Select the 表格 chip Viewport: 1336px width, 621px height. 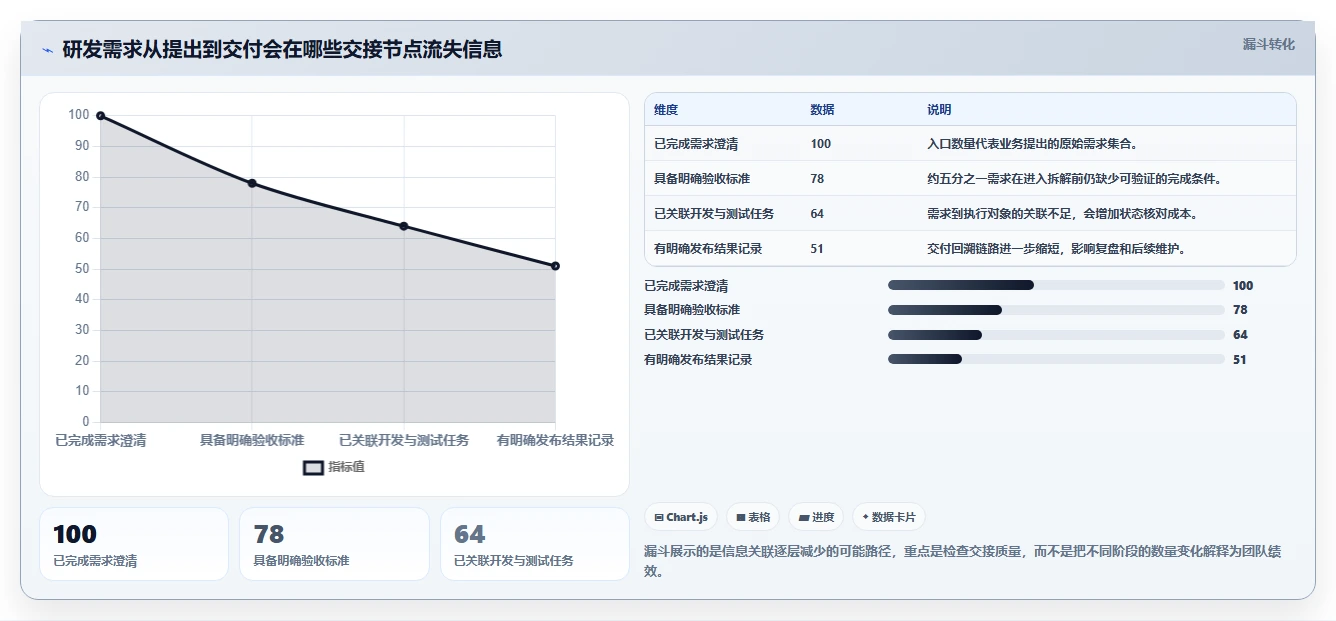pyautogui.click(x=753, y=517)
